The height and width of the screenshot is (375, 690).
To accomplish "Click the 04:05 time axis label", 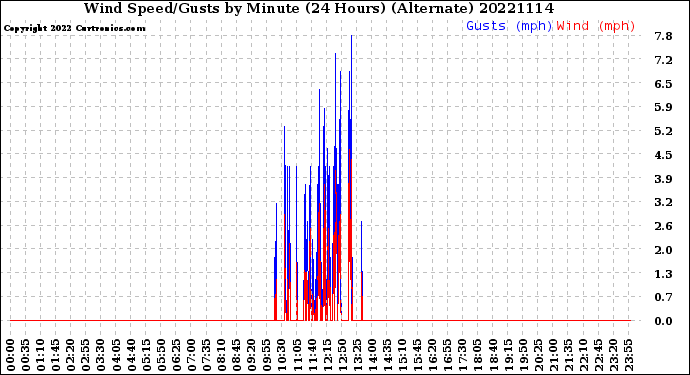I will [x=116, y=355].
